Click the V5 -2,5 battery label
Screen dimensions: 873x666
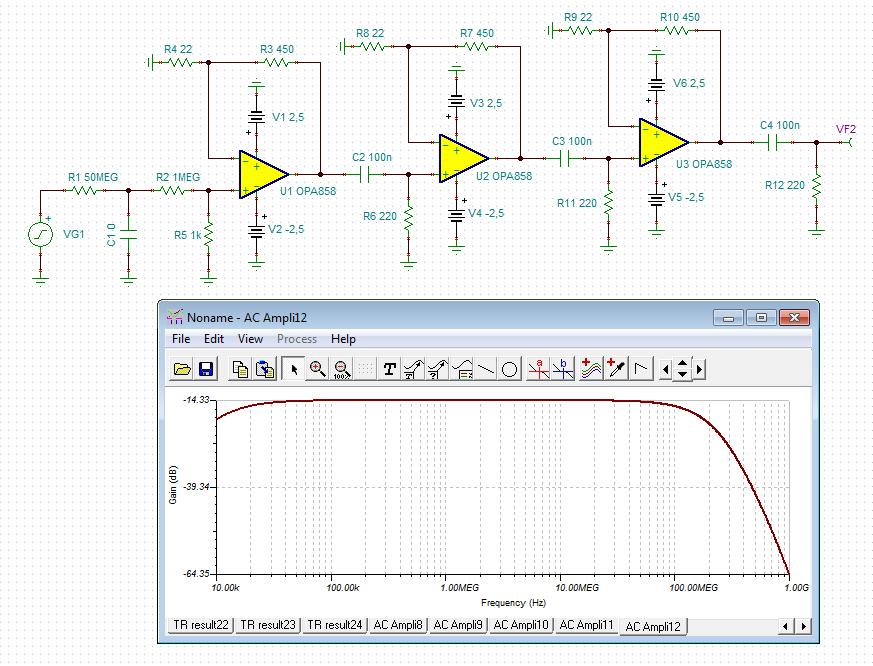click(x=686, y=197)
